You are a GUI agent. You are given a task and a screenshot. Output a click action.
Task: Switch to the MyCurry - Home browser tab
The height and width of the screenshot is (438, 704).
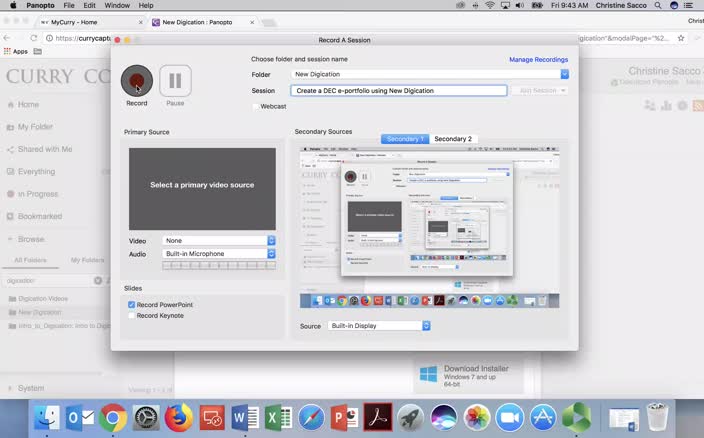coord(91,22)
